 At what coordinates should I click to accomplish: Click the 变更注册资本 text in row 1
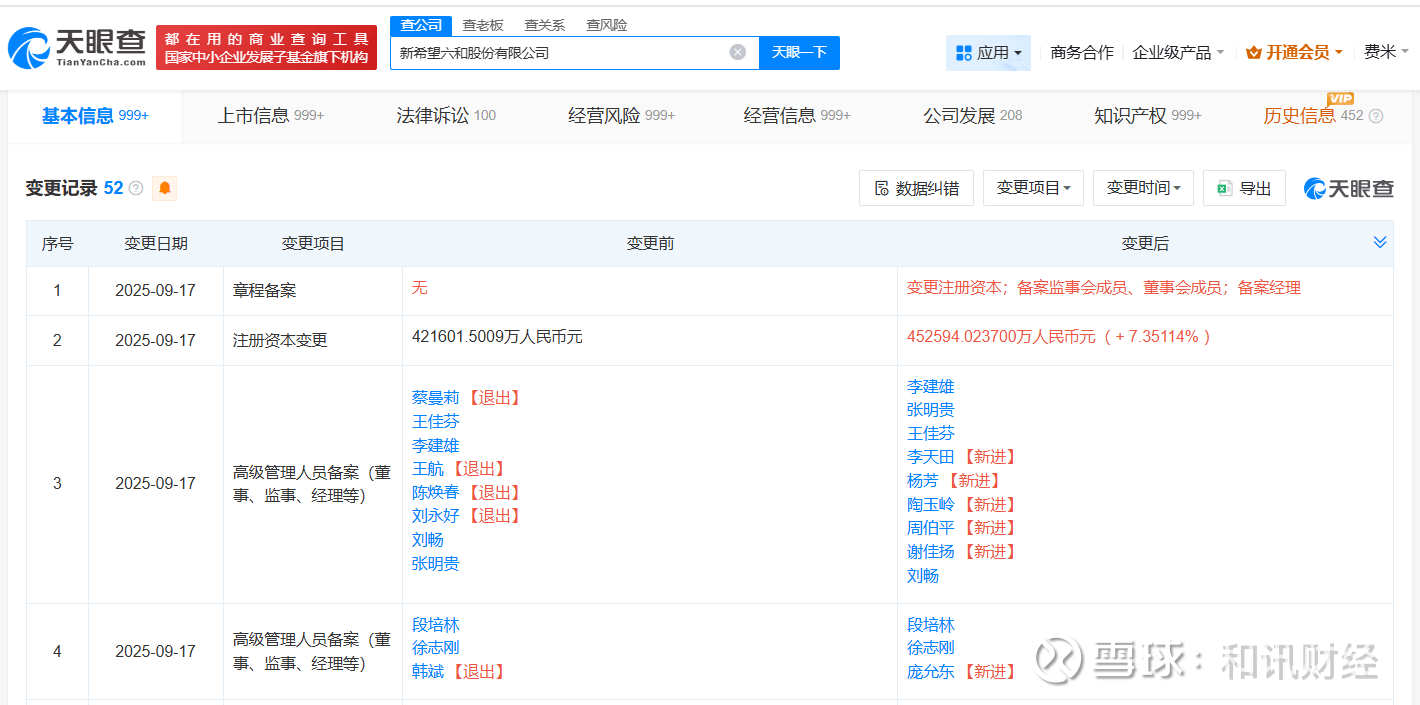[954, 288]
